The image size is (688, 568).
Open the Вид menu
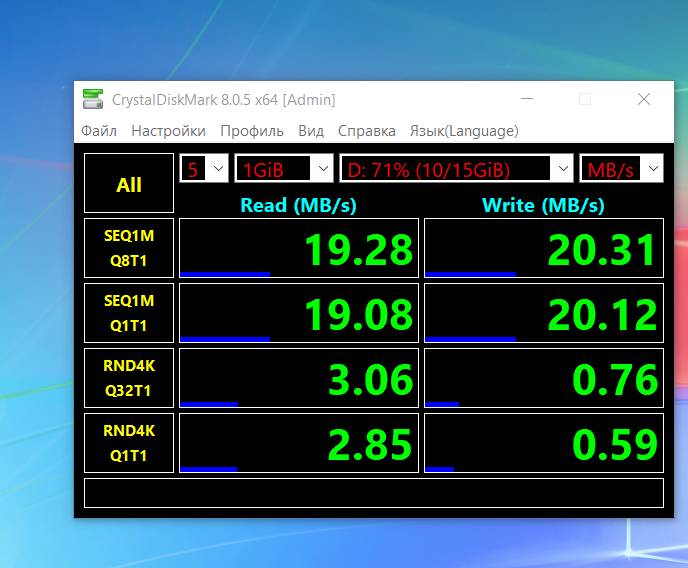click(x=311, y=131)
